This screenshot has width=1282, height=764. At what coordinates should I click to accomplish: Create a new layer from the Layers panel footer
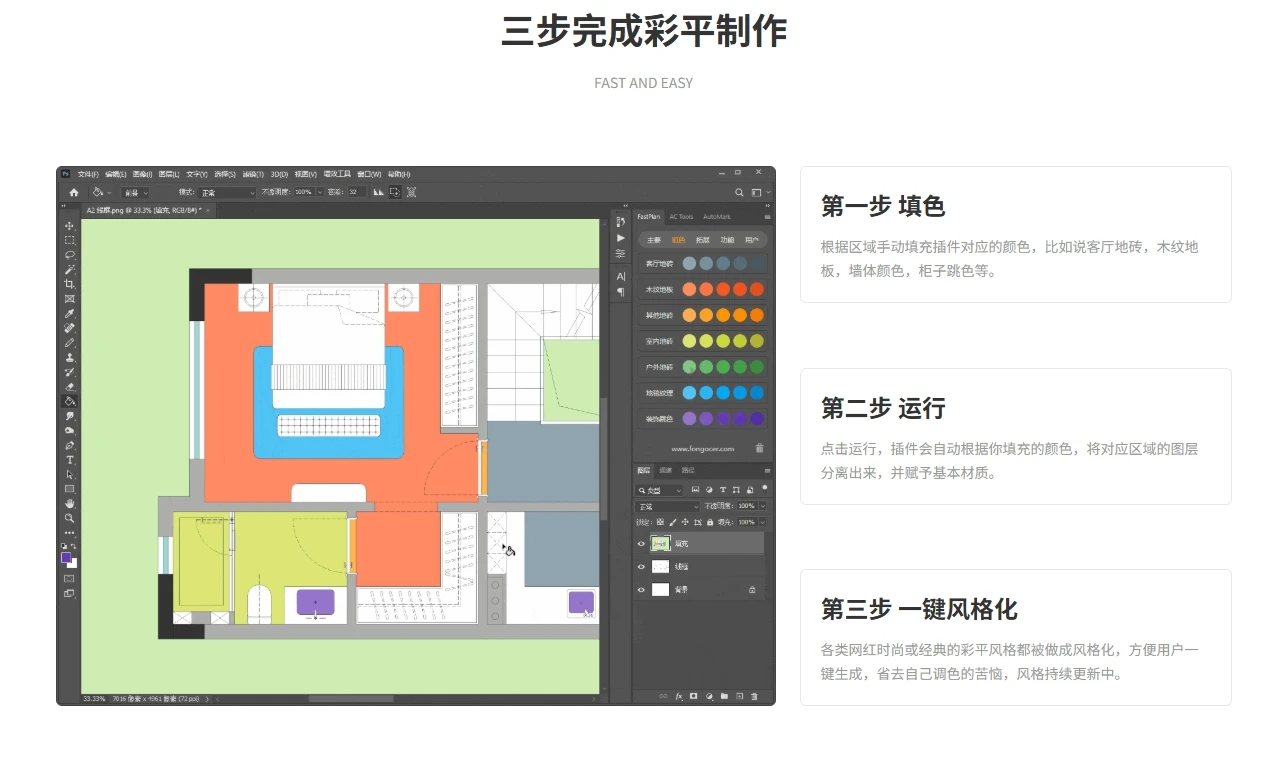tap(739, 696)
